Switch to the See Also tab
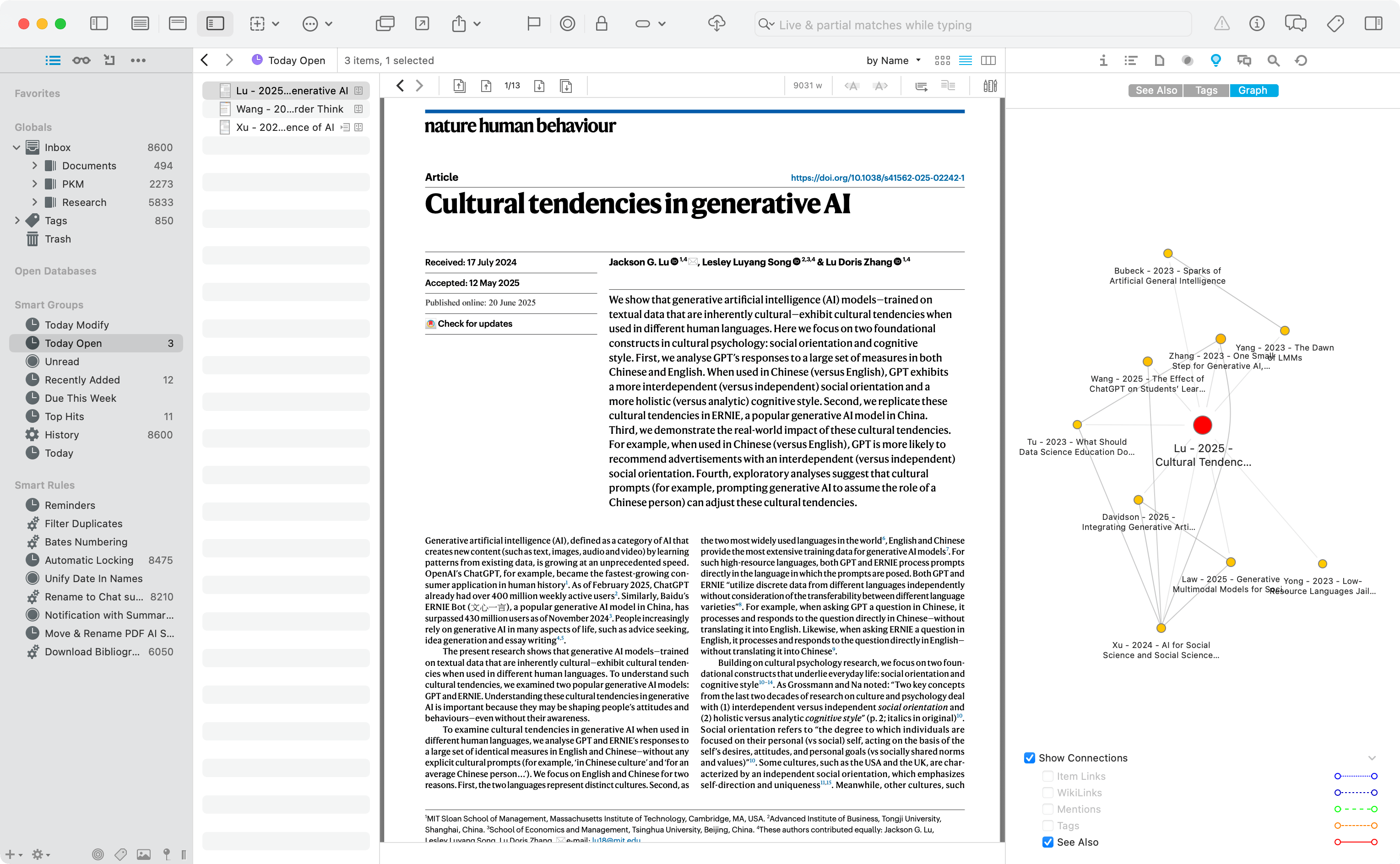 [1156, 90]
